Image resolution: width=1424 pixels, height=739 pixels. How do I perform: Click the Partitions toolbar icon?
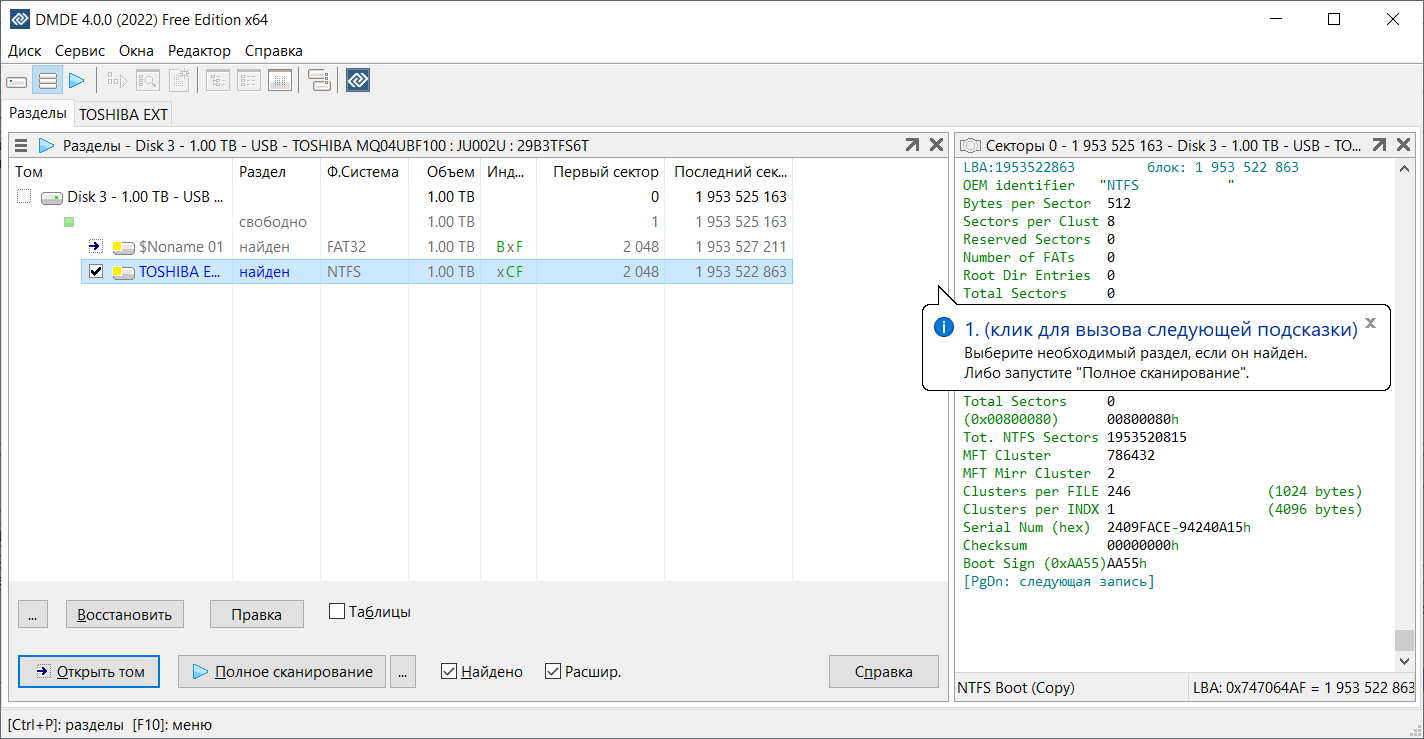tap(47, 80)
